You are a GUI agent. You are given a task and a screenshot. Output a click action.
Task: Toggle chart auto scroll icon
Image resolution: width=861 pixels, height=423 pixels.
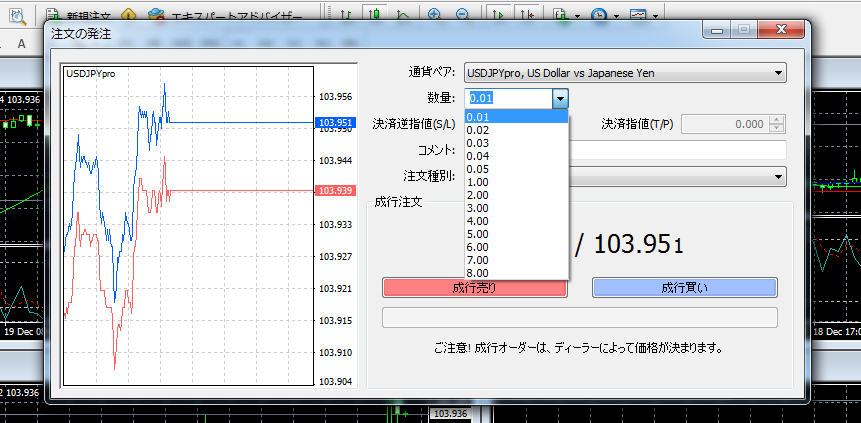click(497, 14)
